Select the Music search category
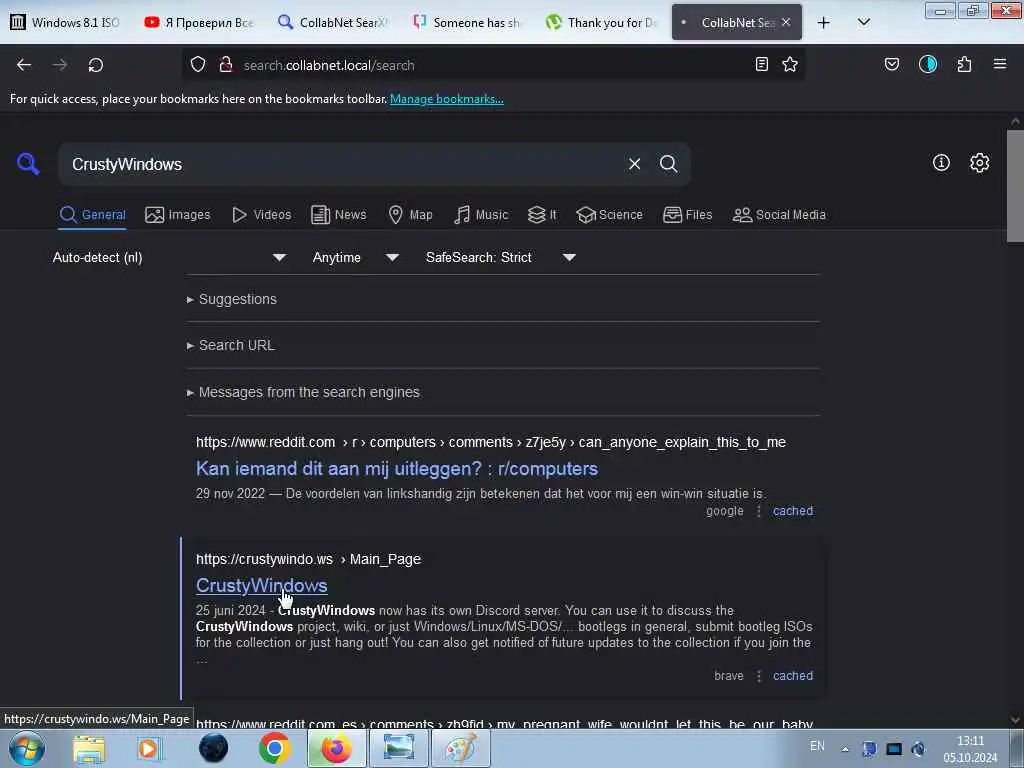Viewport: 1024px width, 768px height. click(x=481, y=215)
